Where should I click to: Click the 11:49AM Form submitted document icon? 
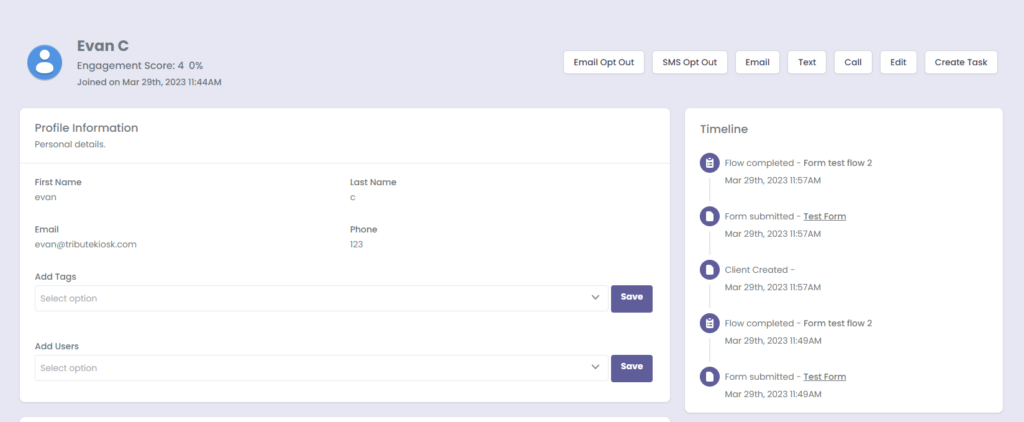pos(709,377)
